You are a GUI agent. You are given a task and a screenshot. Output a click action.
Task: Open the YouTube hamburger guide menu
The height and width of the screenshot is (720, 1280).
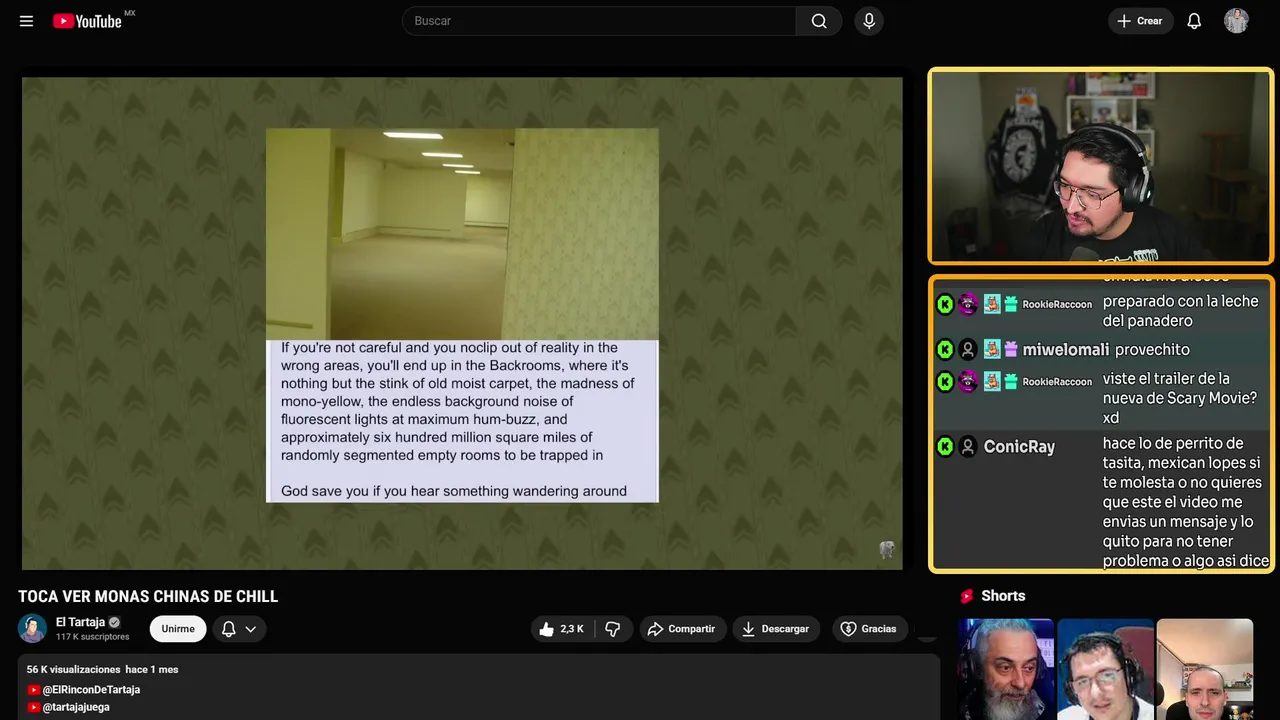[26, 21]
